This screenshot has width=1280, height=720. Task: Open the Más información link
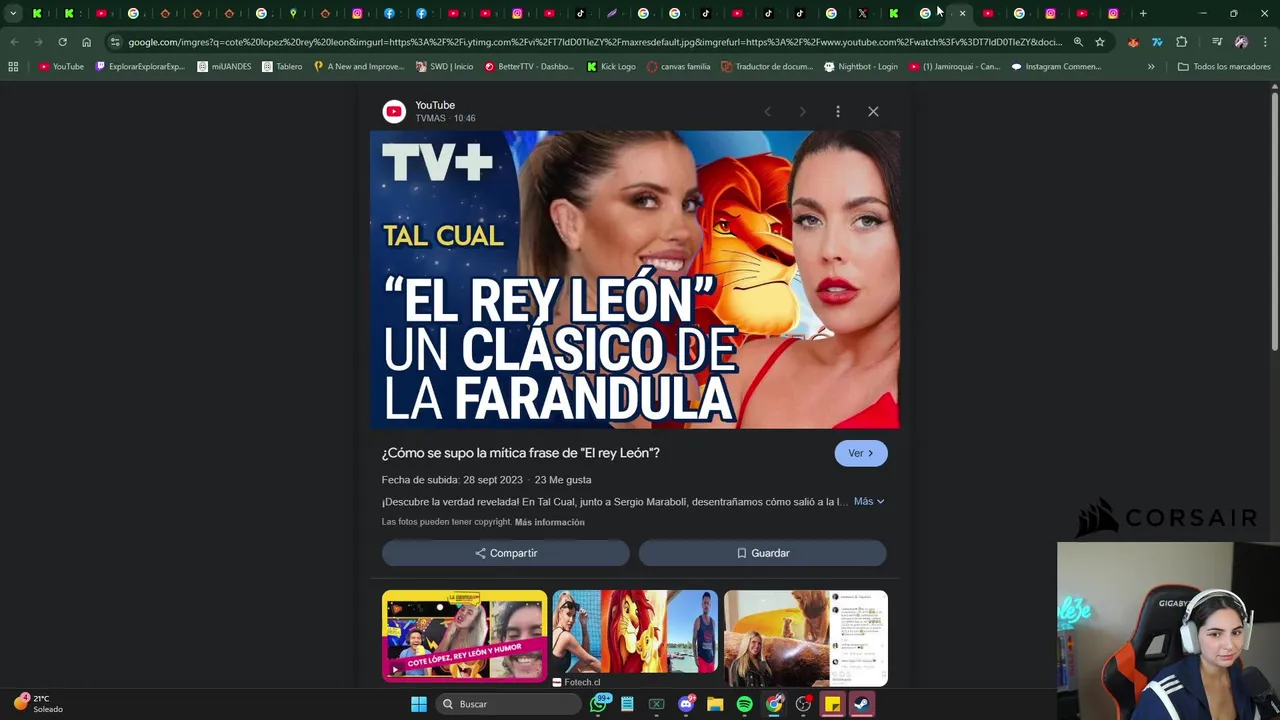point(549,522)
